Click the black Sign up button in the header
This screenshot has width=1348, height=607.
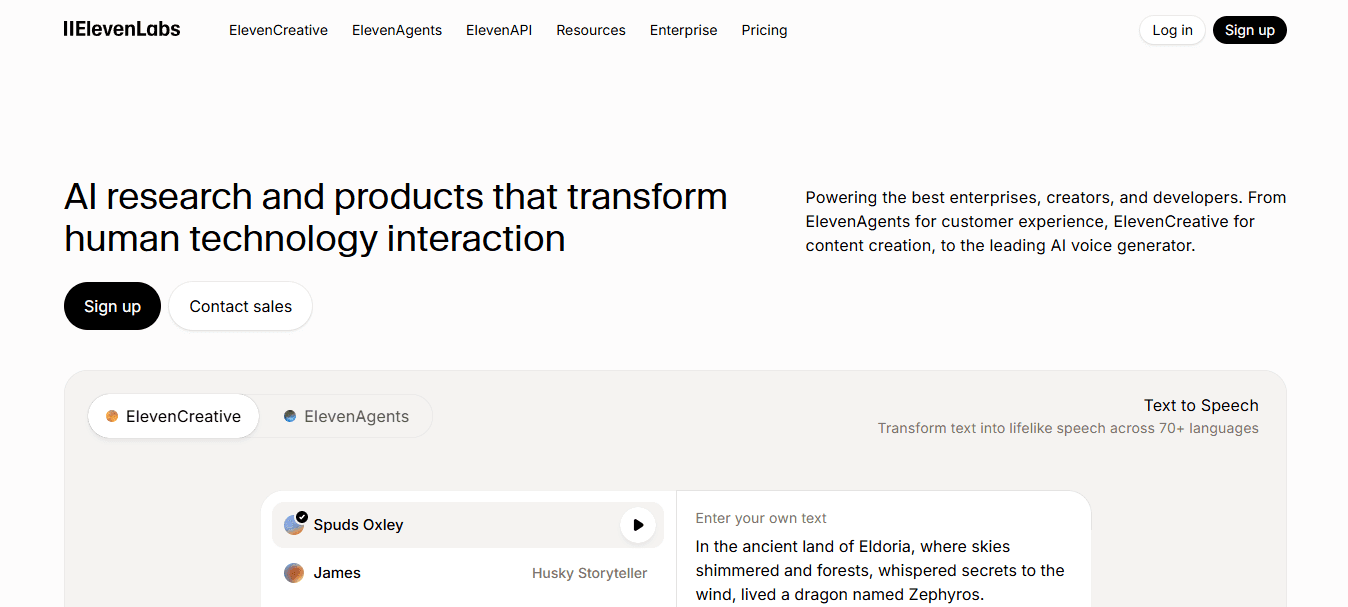click(x=1249, y=30)
